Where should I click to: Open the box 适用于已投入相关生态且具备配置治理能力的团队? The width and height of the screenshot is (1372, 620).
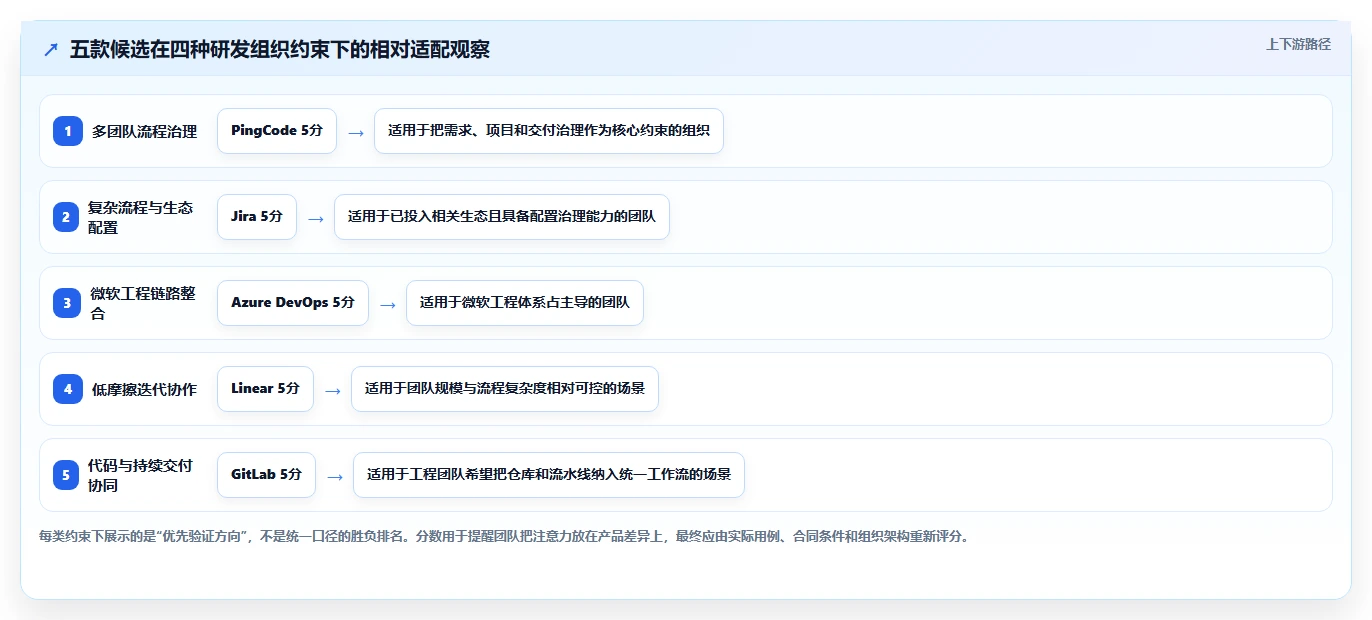[502, 217]
